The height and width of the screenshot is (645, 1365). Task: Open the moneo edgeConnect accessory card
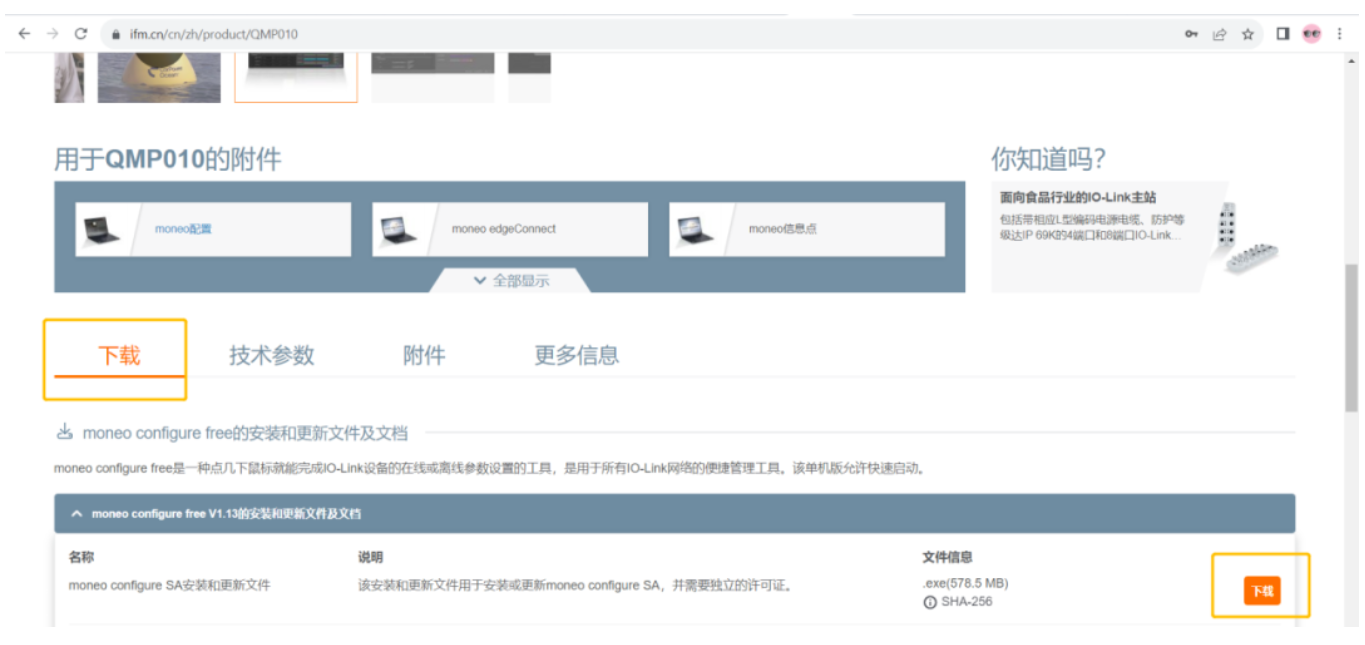(510, 229)
